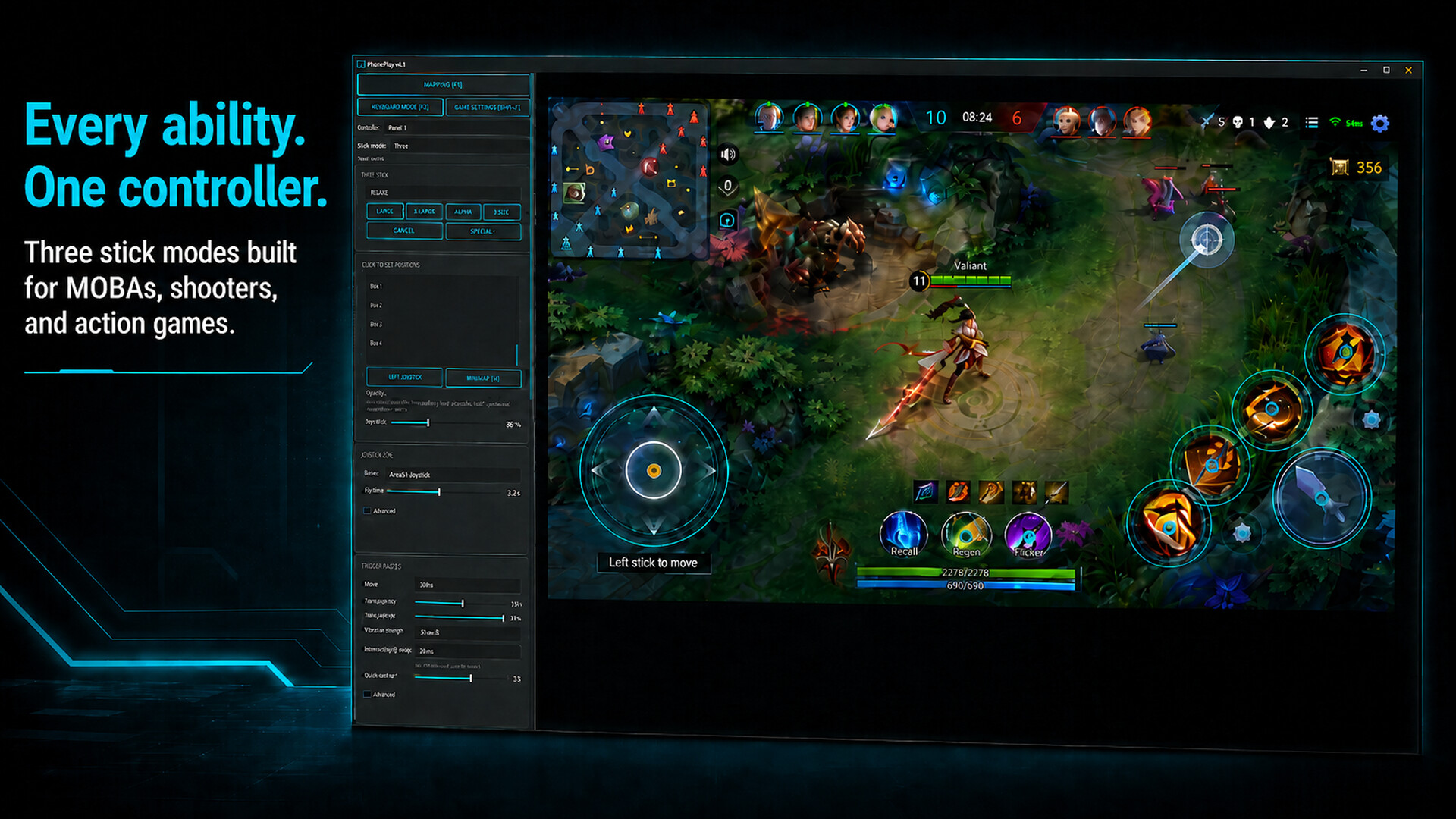Viewport: 1456px width, 819px height.
Task: Click the first equipment item slot above Recall
Action: (925, 493)
